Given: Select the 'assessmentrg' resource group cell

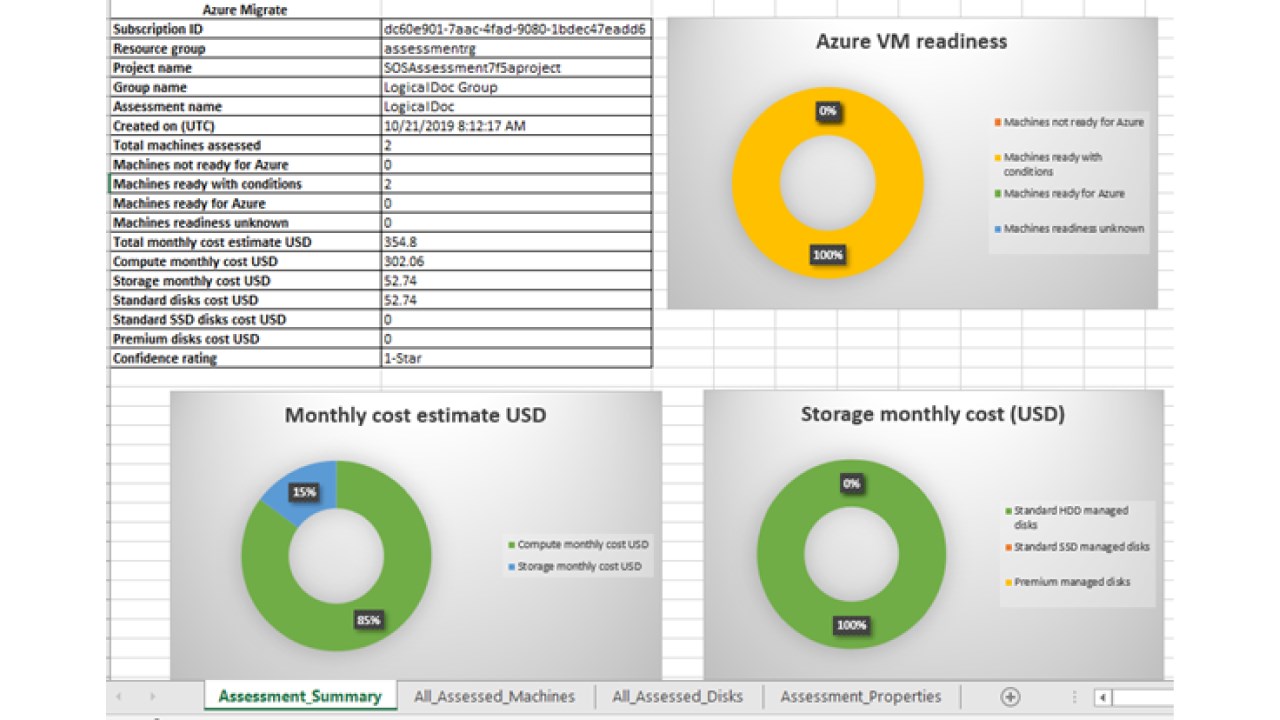Looking at the screenshot, I should click(x=516, y=48).
